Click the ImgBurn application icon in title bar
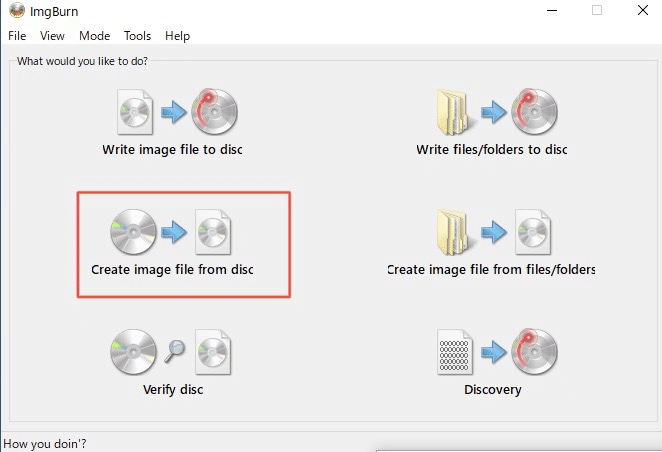The width and height of the screenshot is (662, 452). 17,11
